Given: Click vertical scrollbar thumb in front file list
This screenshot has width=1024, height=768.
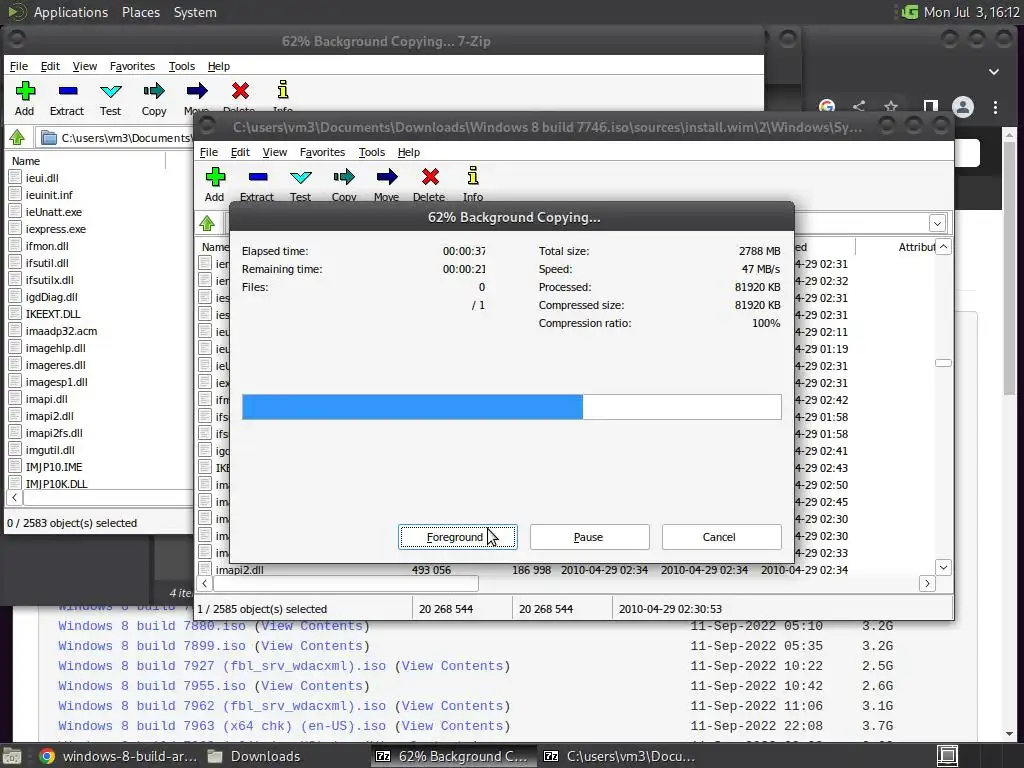Looking at the screenshot, I should pyautogui.click(x=943, y=362).
